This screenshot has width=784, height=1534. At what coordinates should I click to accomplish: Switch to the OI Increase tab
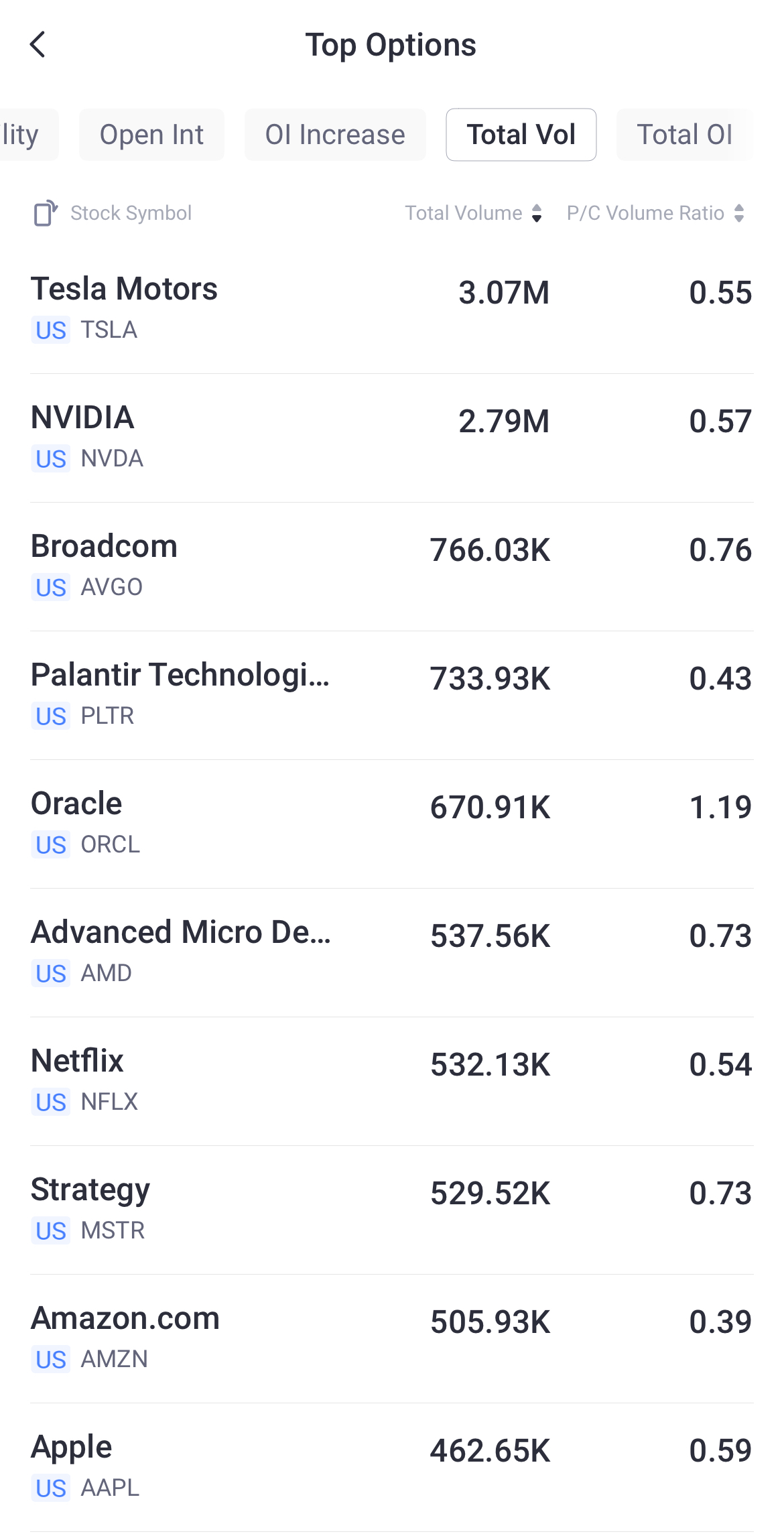[335, 135]
